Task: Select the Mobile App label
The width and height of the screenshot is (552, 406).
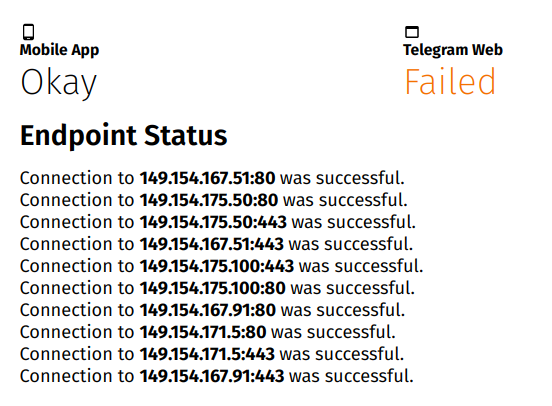Action: click(59, 50)
